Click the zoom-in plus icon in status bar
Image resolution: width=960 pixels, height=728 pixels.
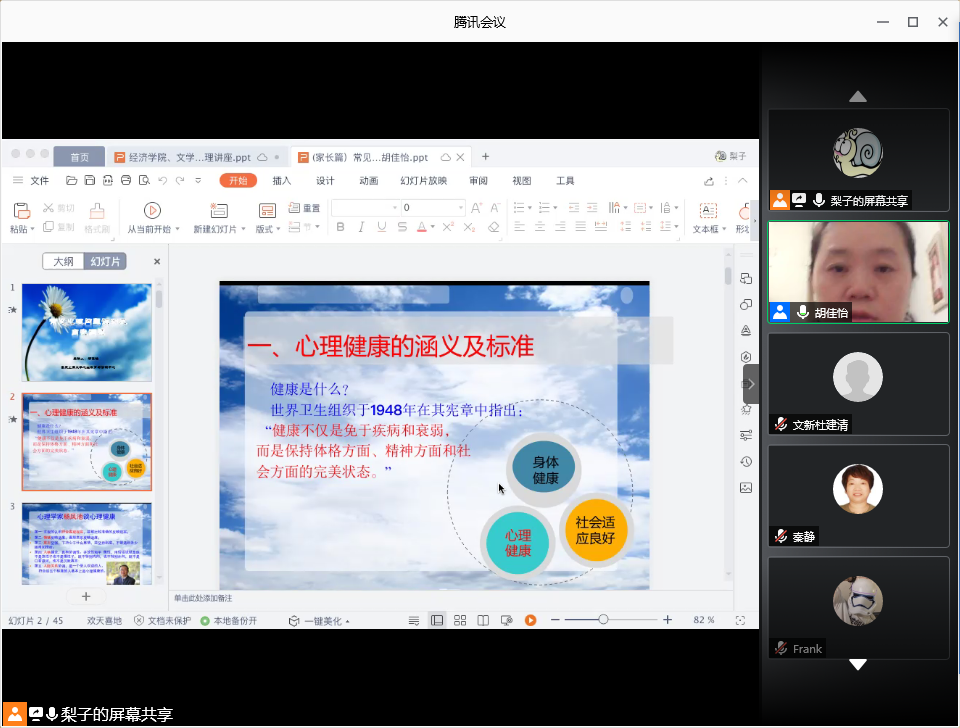point(668,620)
